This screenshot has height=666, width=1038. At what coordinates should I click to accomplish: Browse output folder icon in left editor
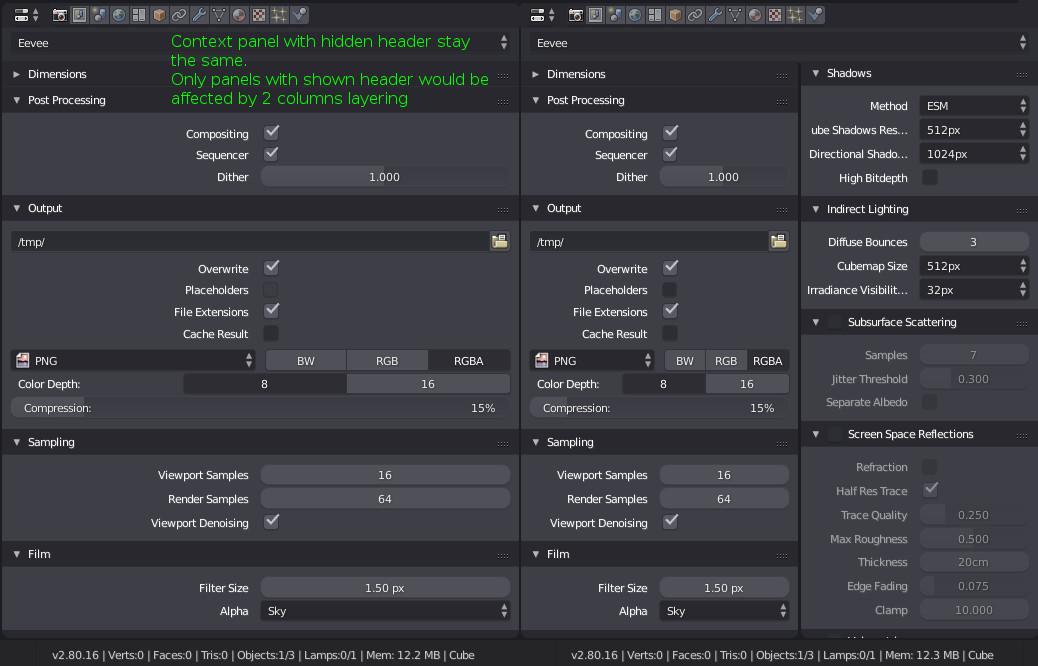tap(500, 241)
